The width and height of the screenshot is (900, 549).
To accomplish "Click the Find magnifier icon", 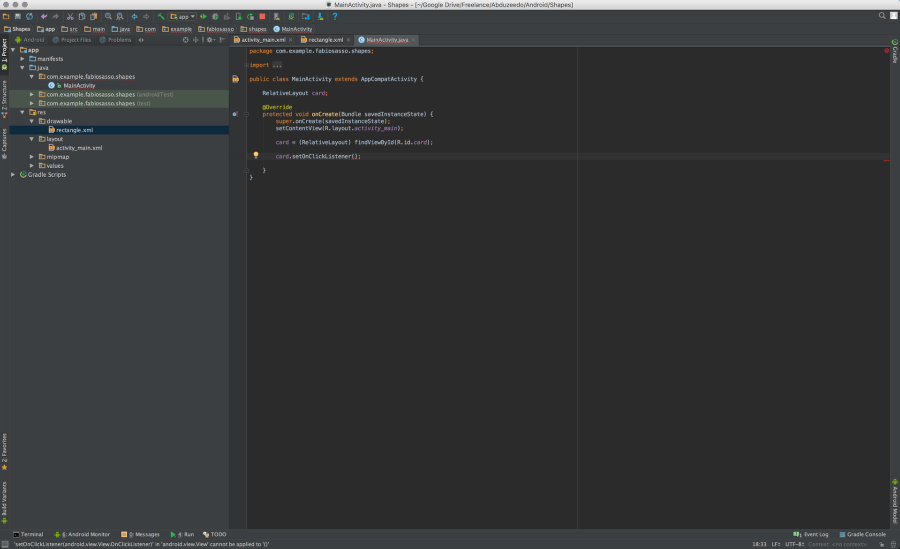I will tap(108, 17).
